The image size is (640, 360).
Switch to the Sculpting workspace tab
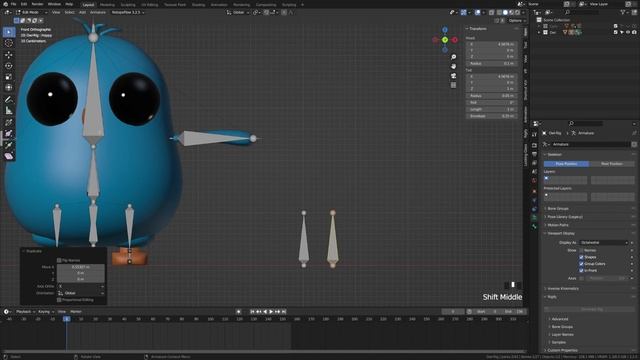coord(128,4)
